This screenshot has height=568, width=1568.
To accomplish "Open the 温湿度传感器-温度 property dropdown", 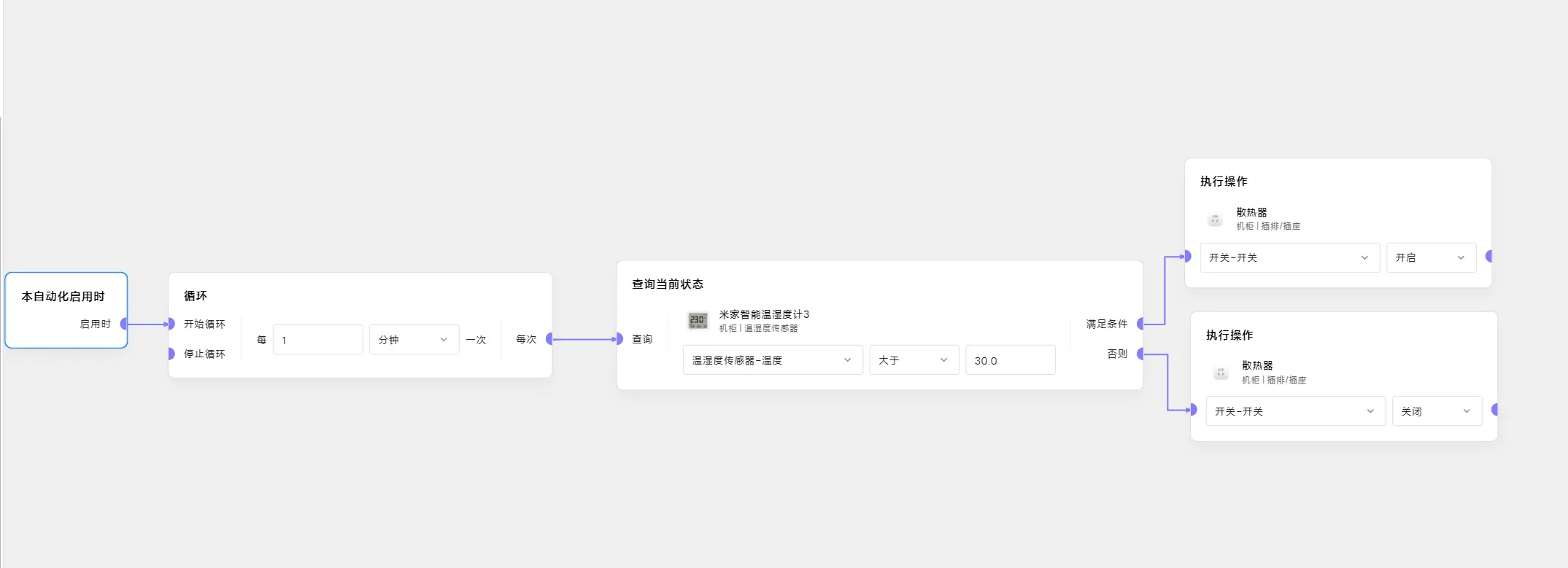I will click(x=772, y=360).
